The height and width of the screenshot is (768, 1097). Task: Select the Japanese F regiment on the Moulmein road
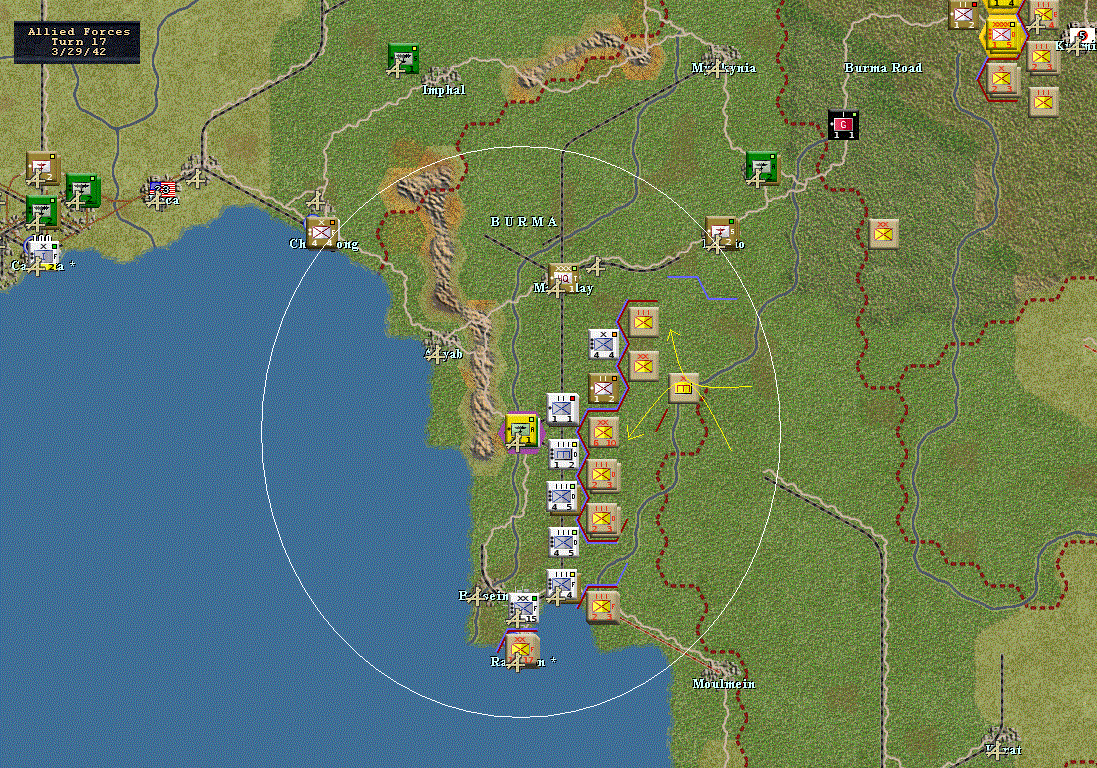point(602,606)
